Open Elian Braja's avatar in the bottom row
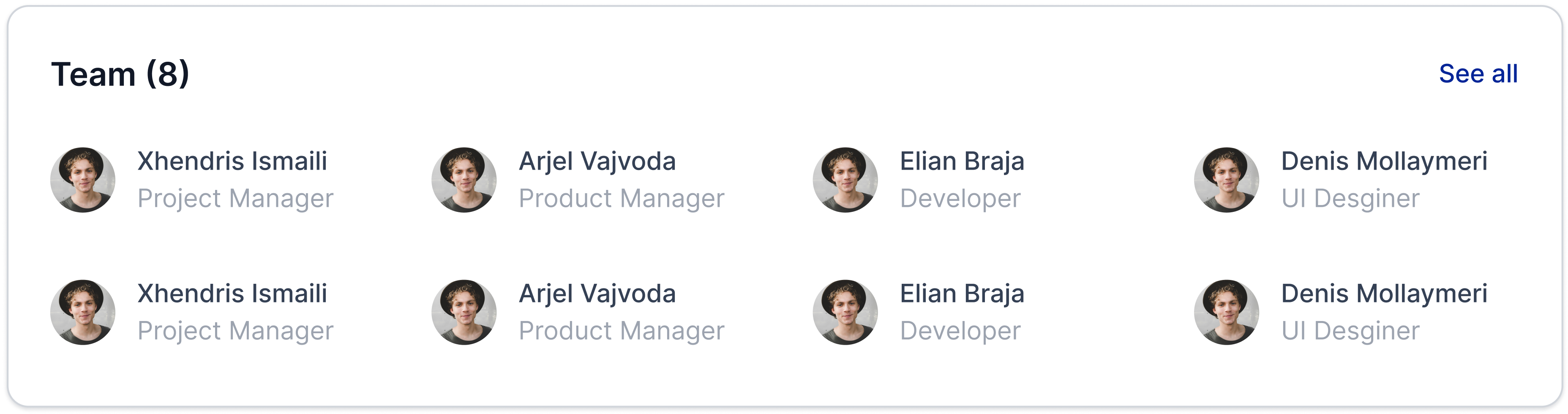Screen dimensions: 1568x414 (845, 313)
